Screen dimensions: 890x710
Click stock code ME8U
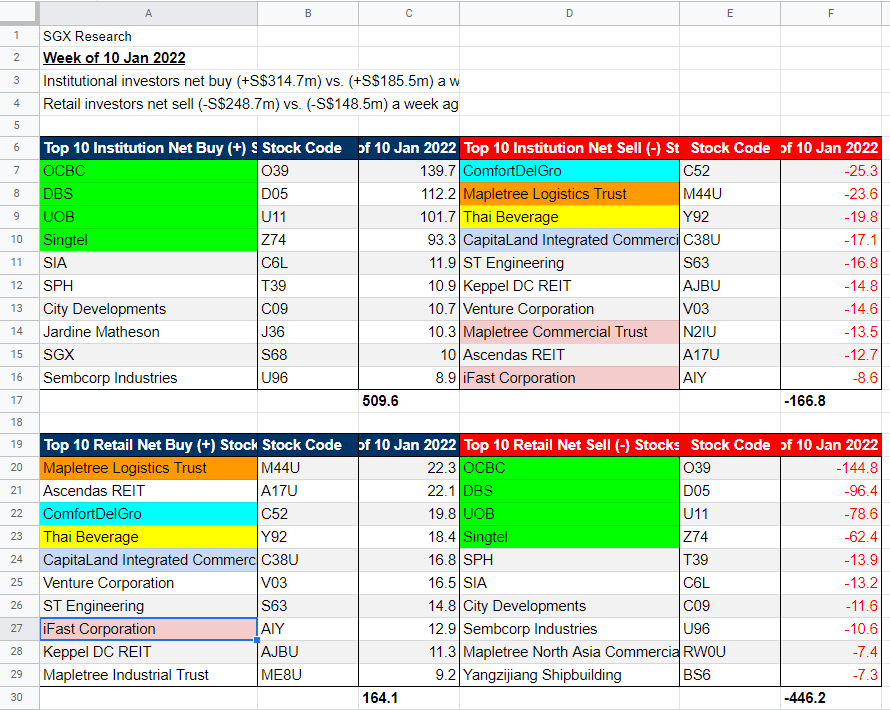308,675
